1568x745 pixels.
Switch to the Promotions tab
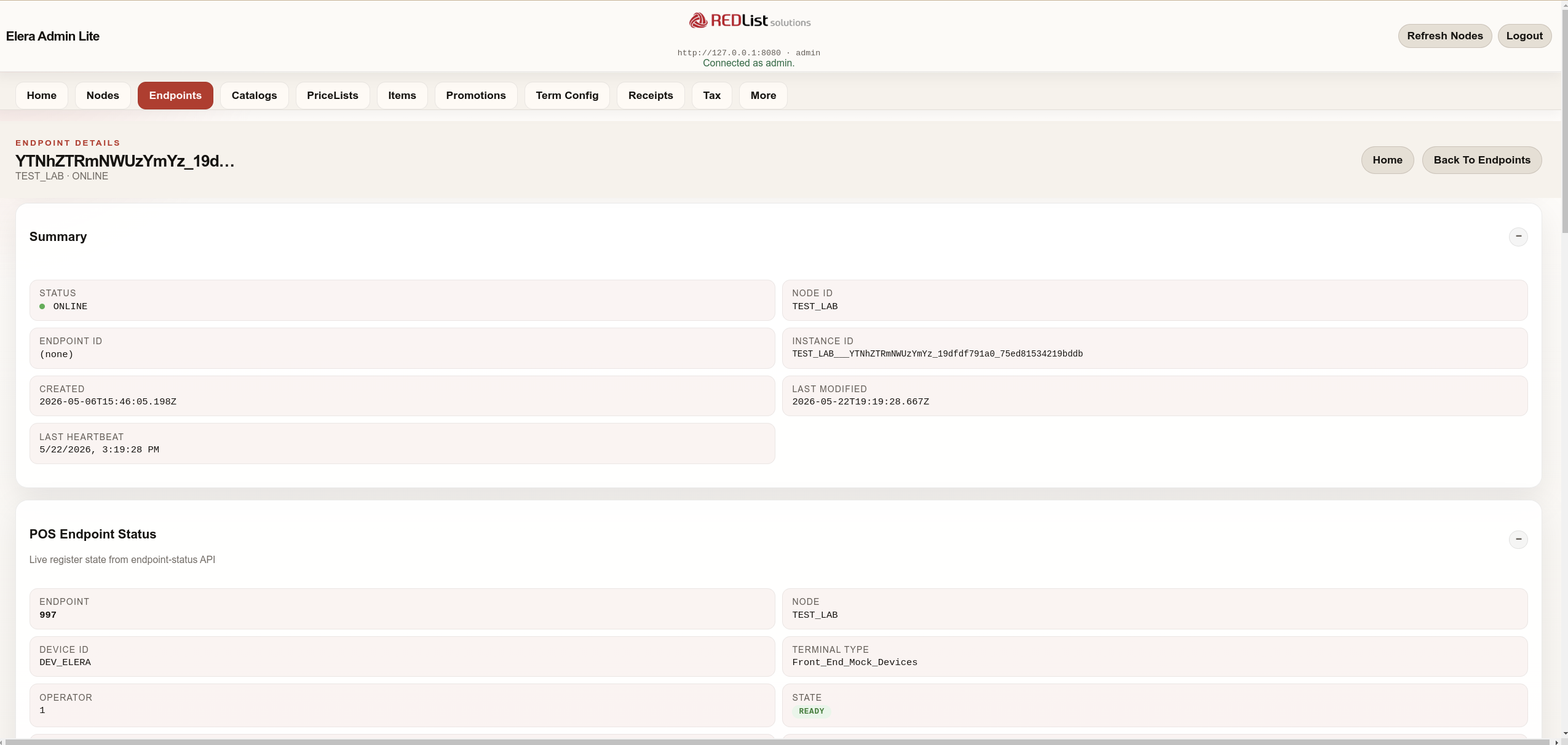(x=476, y=95)
